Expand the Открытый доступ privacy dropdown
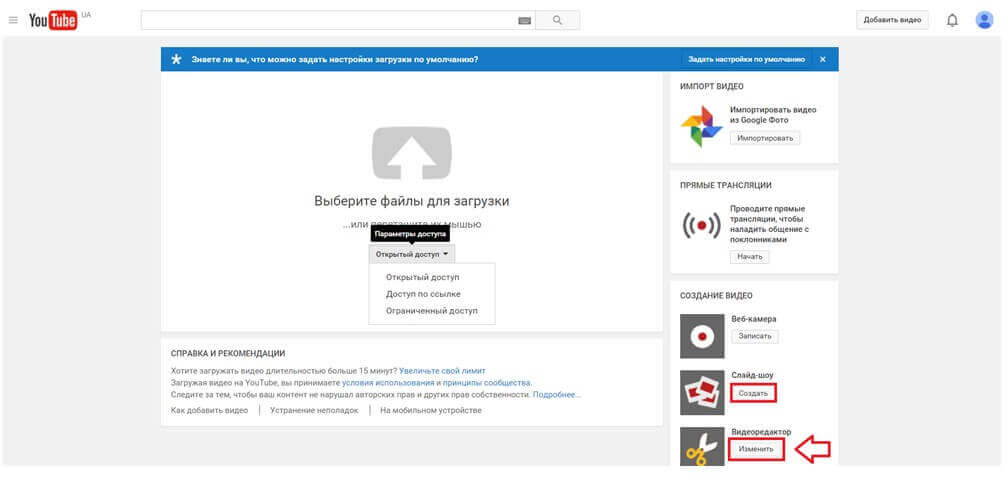 click(411, 255)
